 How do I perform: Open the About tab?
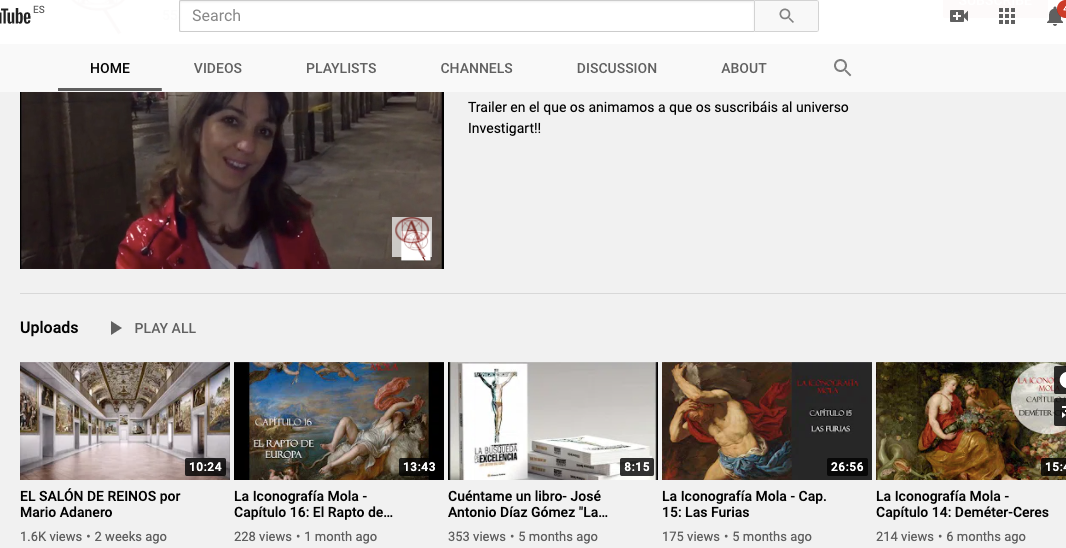point(744,68)
